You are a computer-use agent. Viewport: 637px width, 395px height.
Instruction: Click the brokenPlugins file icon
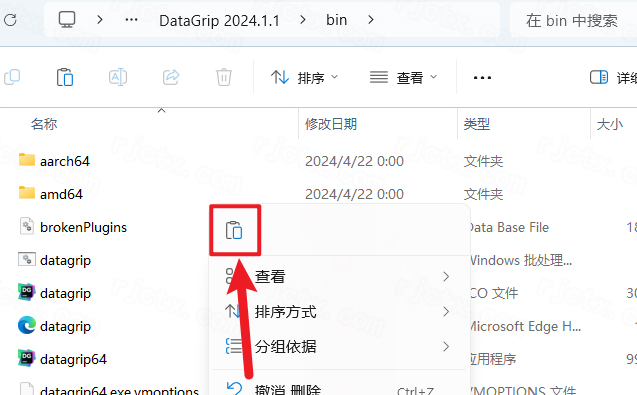[27, 226]
